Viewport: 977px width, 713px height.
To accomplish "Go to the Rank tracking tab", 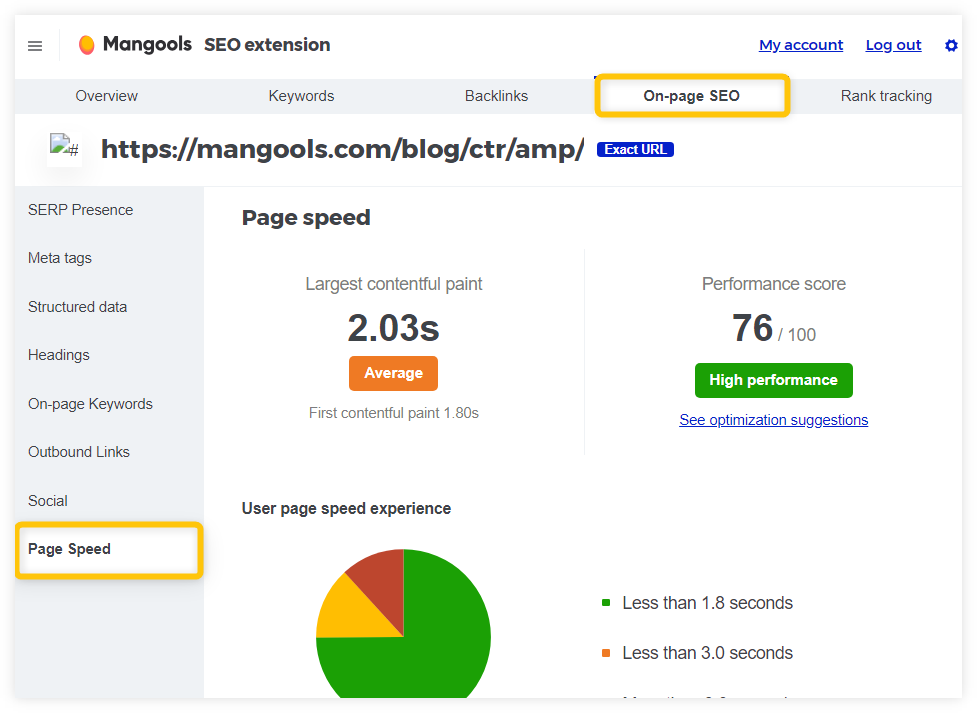I will click(886, 96).
